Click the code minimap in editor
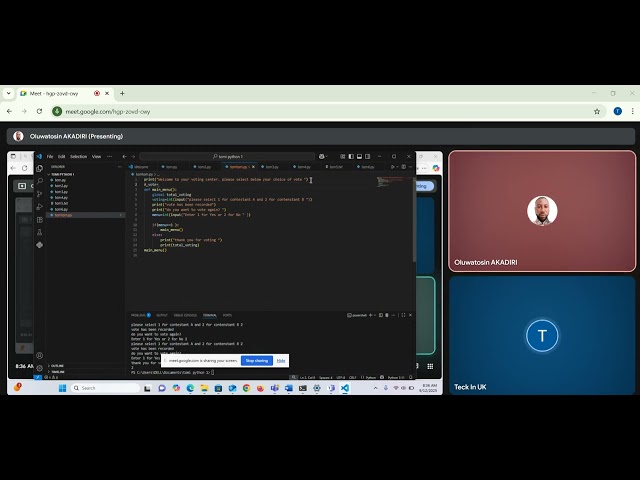The image size is (640, 480). point(394,182)
